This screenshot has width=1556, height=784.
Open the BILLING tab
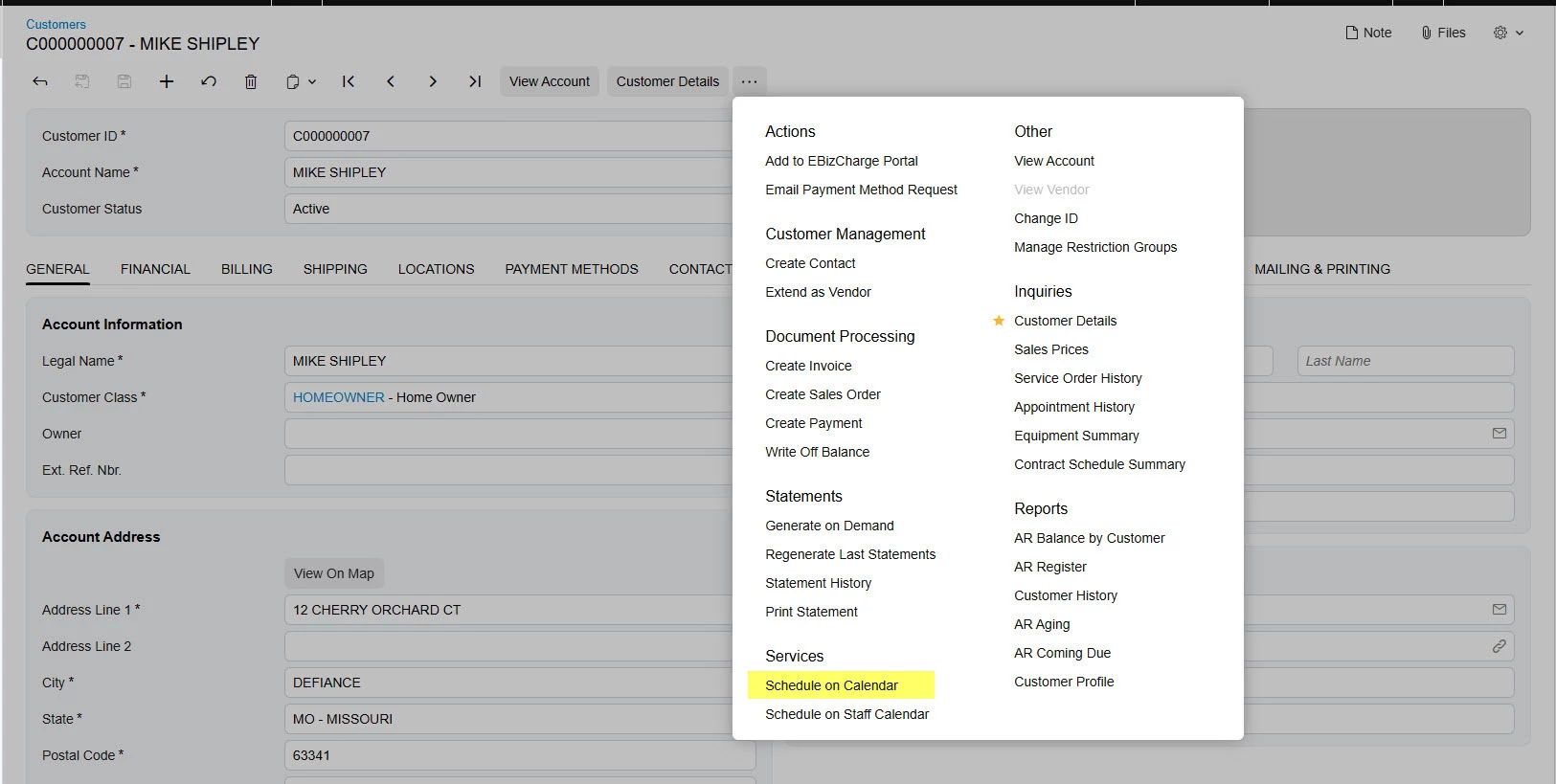click(x=247, y=269)
